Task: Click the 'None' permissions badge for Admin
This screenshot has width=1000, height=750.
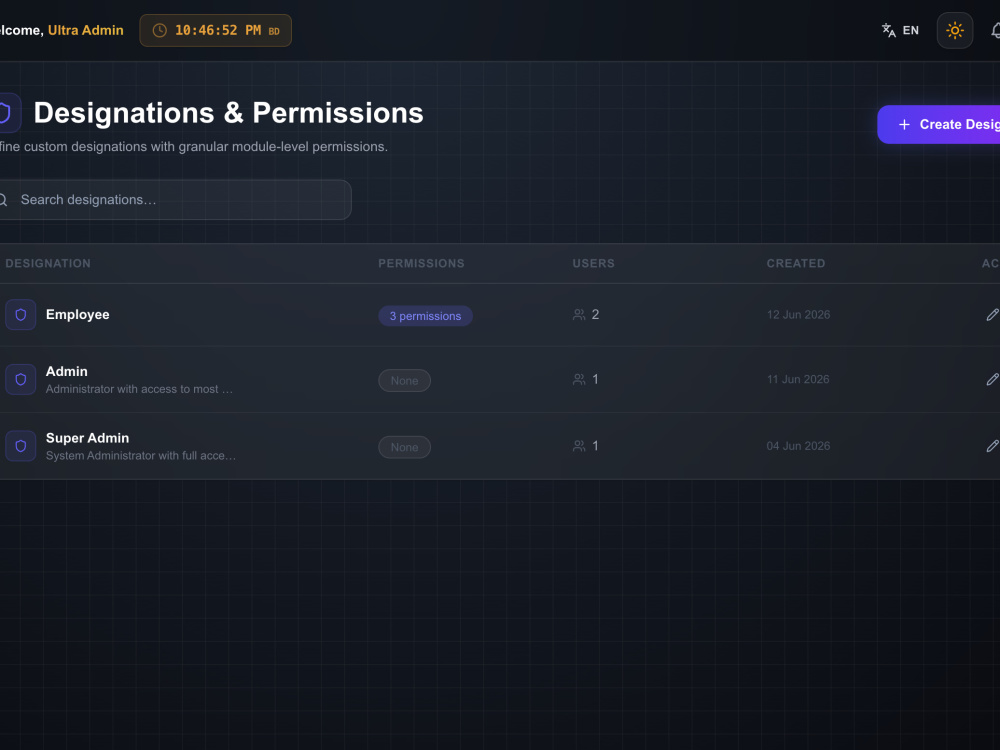Action: coord(404,381)
